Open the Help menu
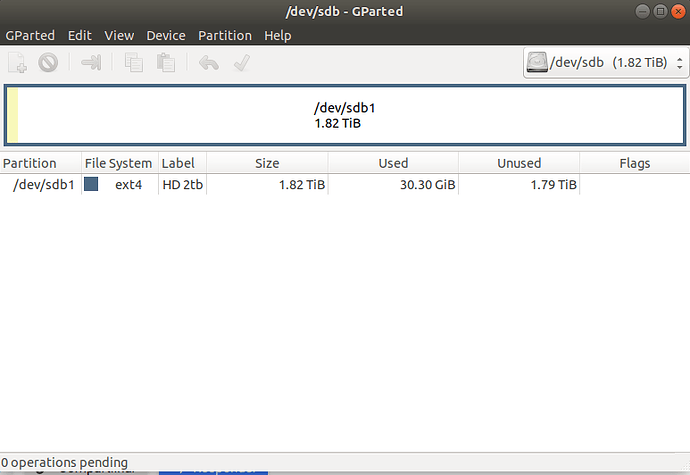The width and height of the screenshot is (690, 475). (278, 35)
